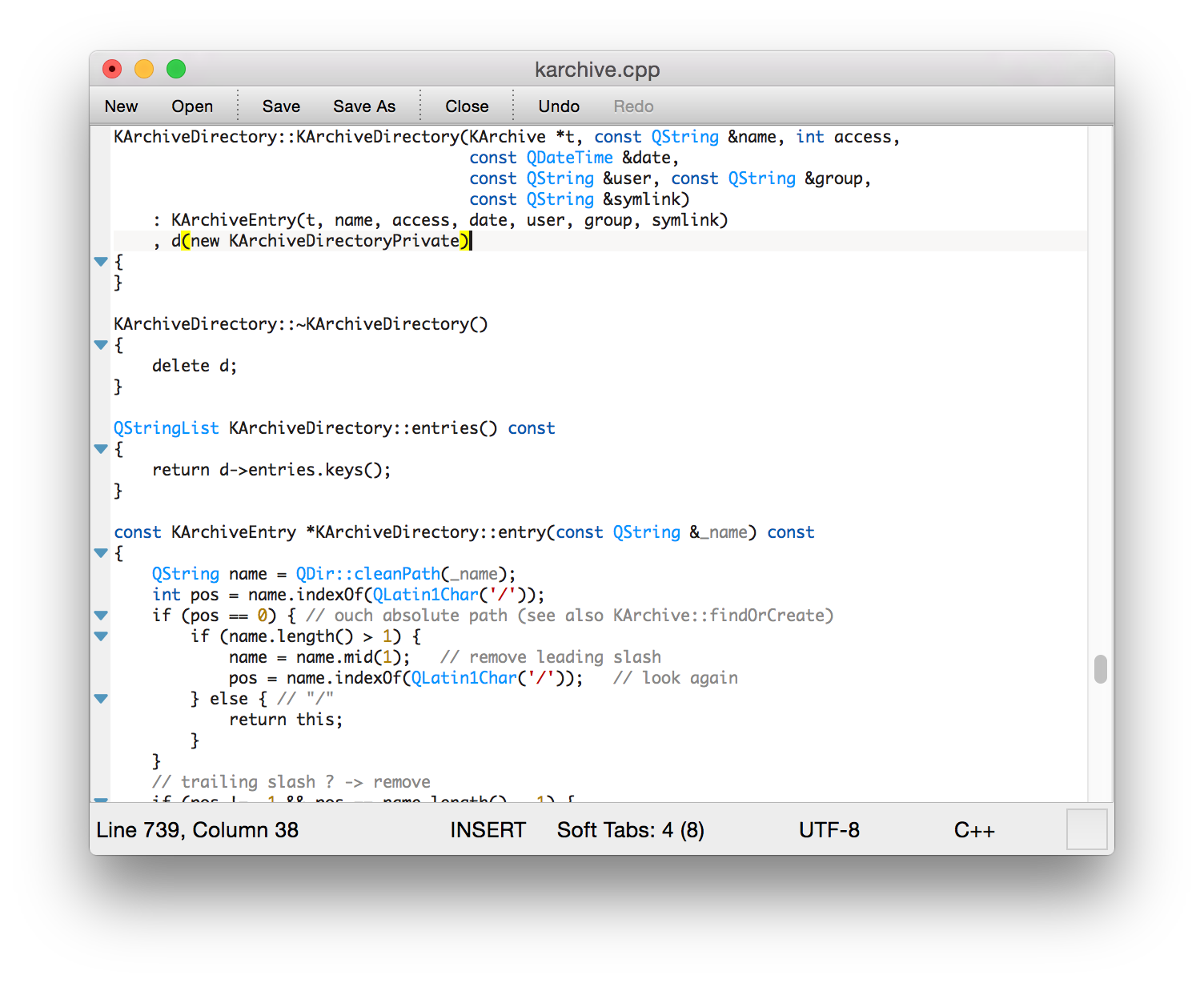Collapse the KArchiveDirectory constructor body
The image size is (1204, 983).
[x=101, y=261]
